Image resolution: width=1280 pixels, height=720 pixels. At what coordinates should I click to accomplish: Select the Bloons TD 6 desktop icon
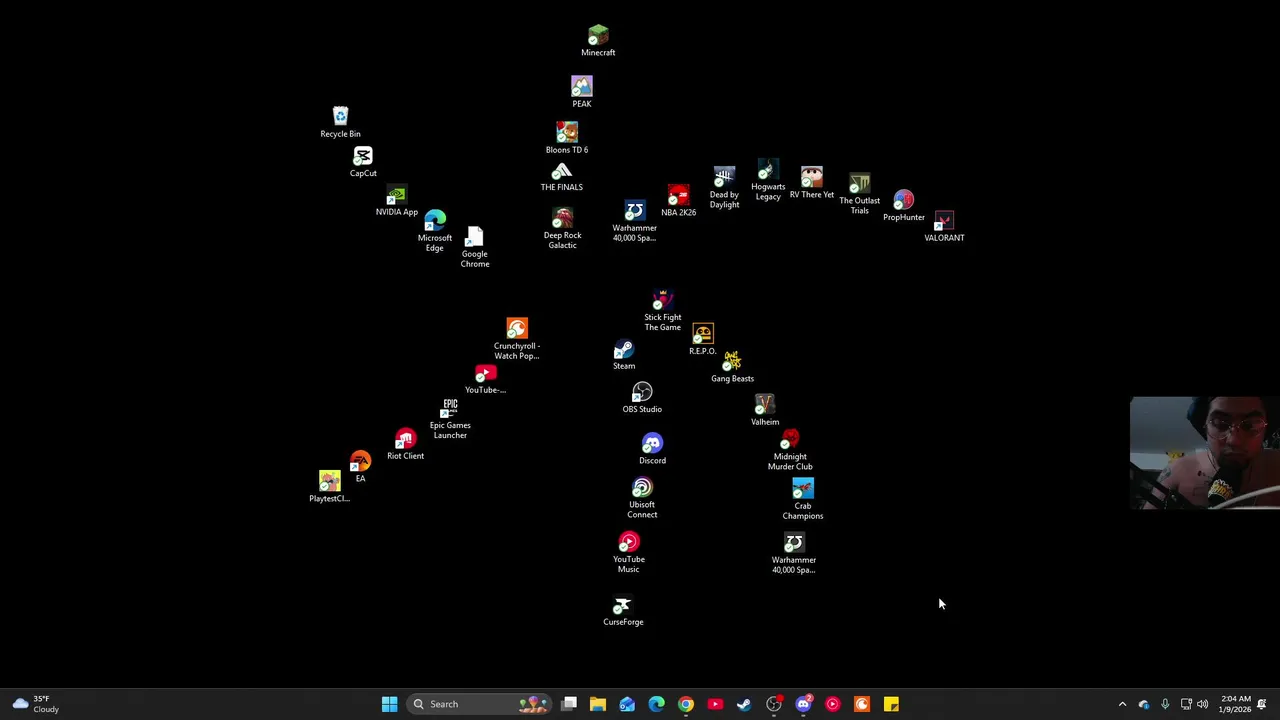[567, 138]
